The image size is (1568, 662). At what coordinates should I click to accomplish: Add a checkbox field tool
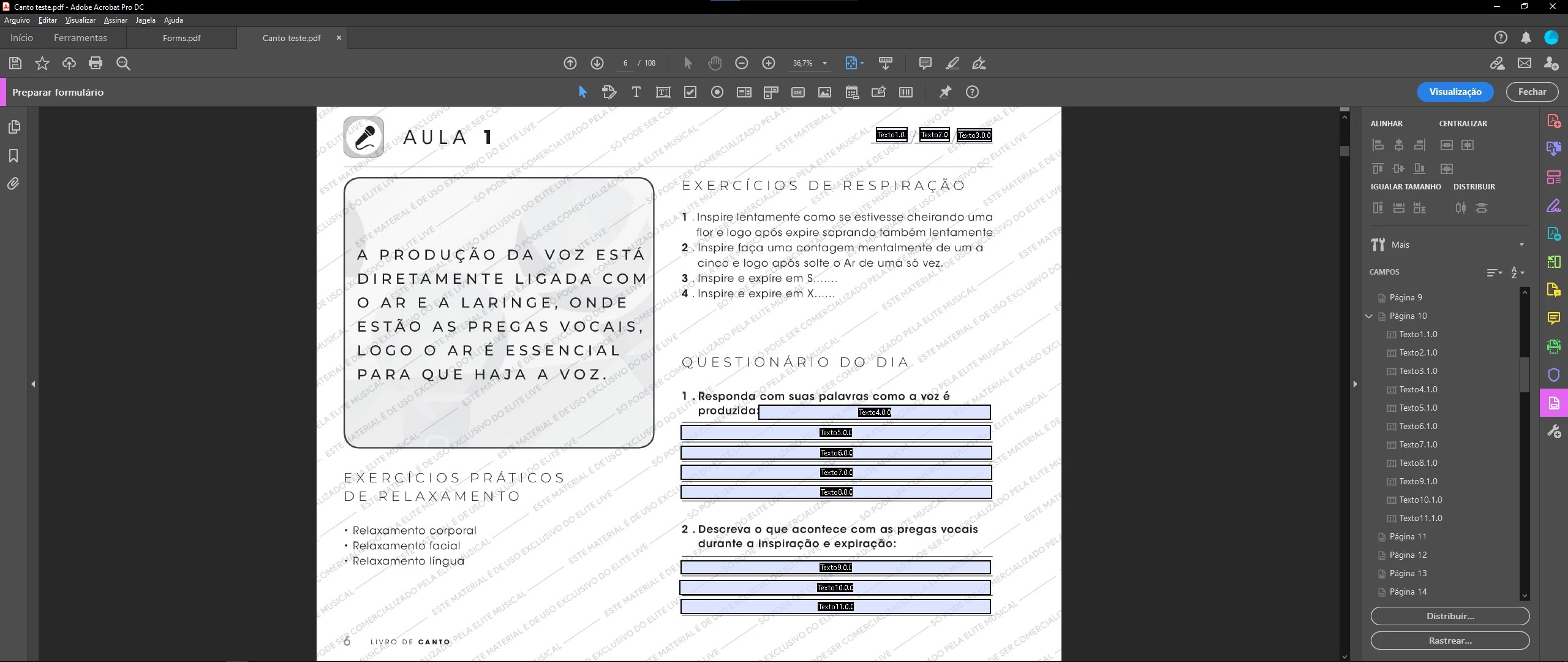(690, 92)
